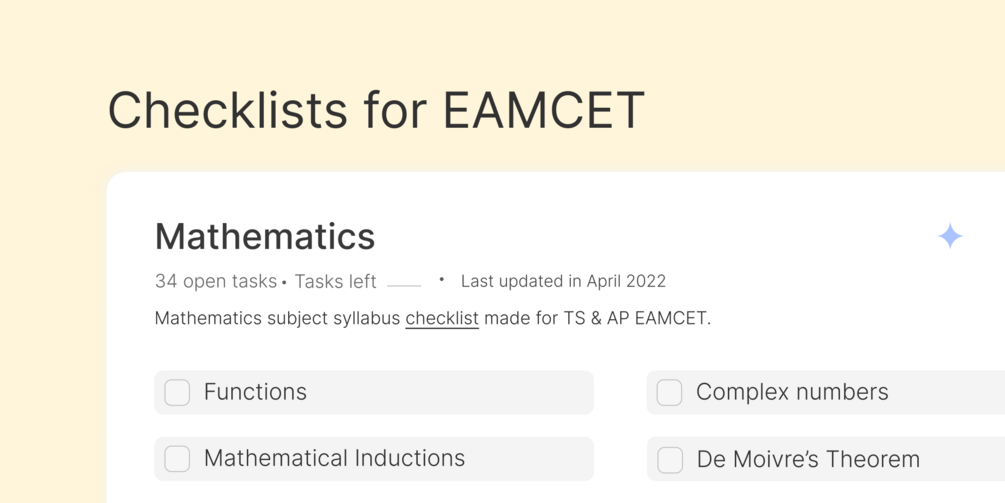
Task: Click the Mathematics subject syllabus description
Action: (278, 319)
